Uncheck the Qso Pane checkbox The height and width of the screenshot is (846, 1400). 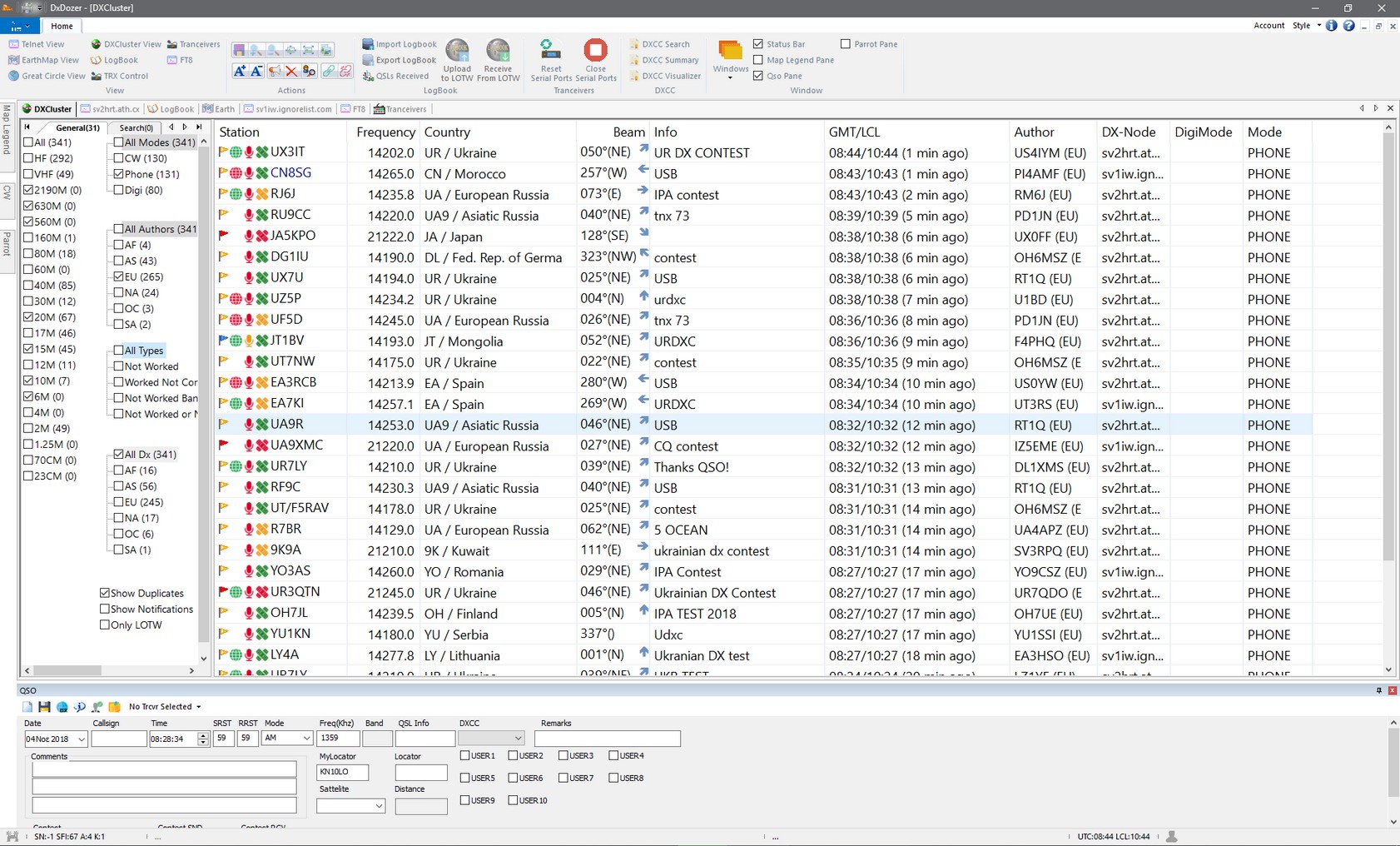tap(758, 76)
